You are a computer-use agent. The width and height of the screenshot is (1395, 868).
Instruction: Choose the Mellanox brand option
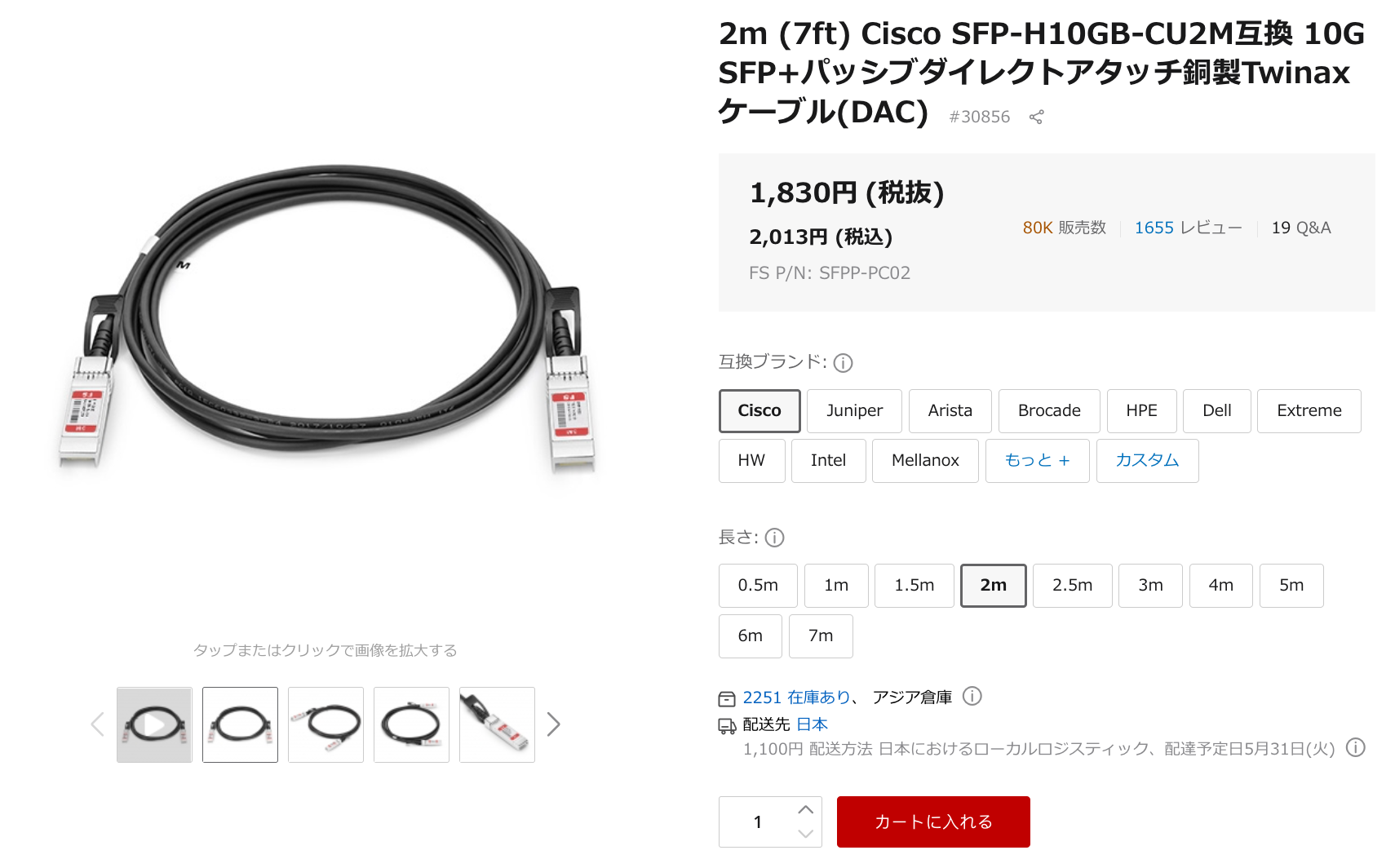point(925,461)
